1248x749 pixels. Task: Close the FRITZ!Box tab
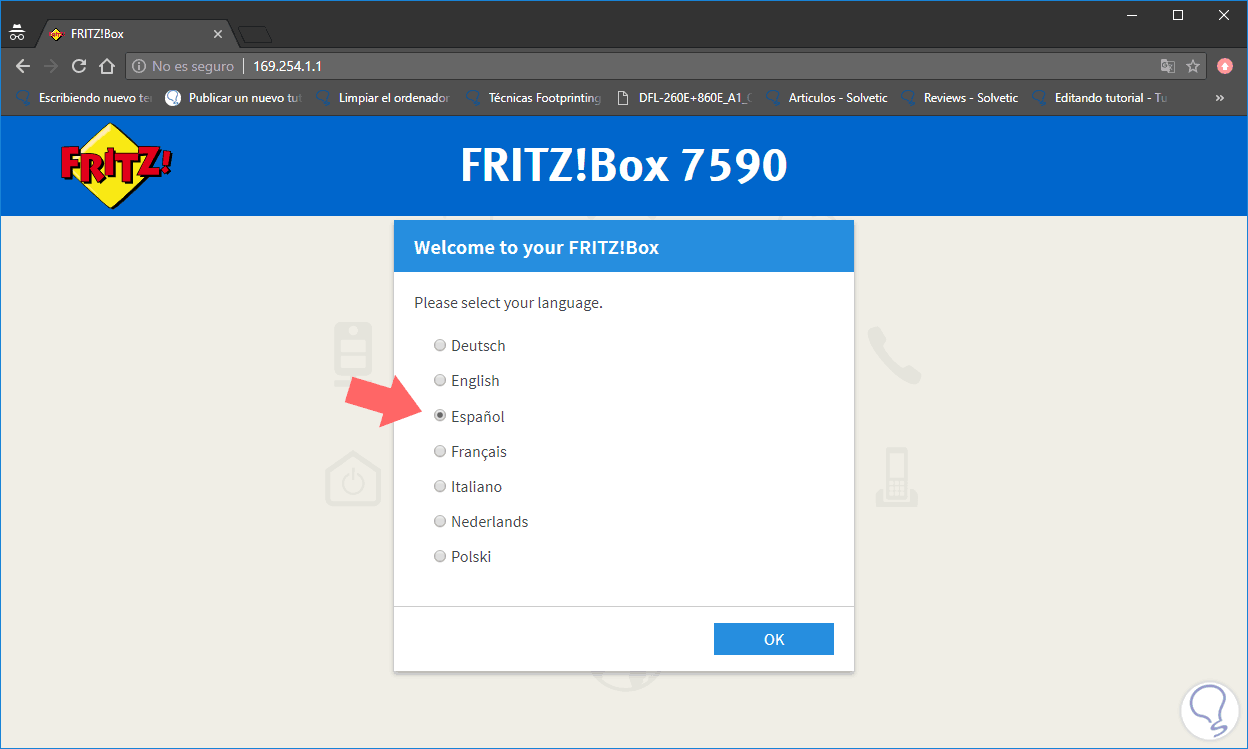pyautogui.click(x=218, y=34)
